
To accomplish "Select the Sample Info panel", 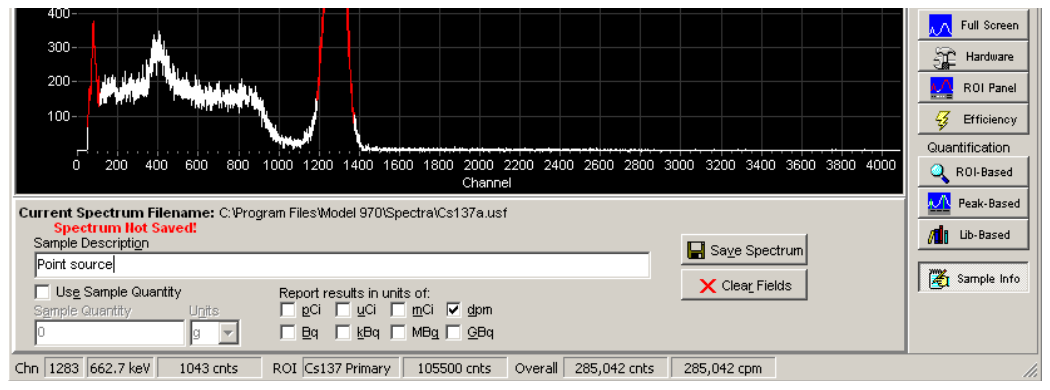I will (972, 277).
